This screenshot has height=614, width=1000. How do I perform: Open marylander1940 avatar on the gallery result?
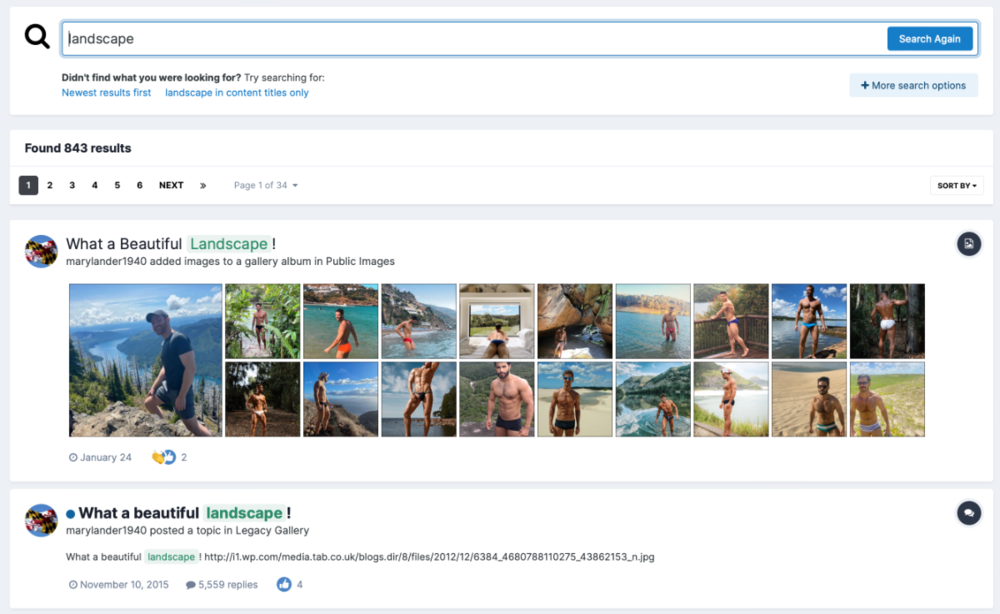click(41, 251)
